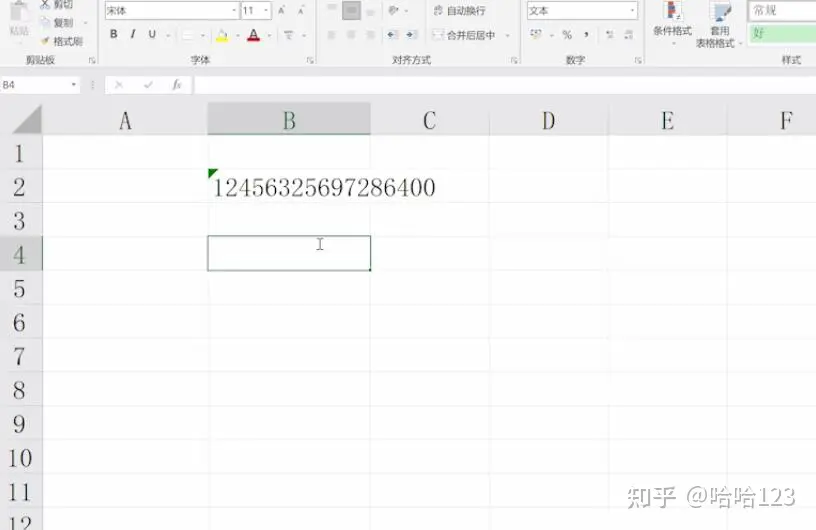Click Merge and Center (合并后居中)
The image size is (816, 530).
tap(464, 35)
